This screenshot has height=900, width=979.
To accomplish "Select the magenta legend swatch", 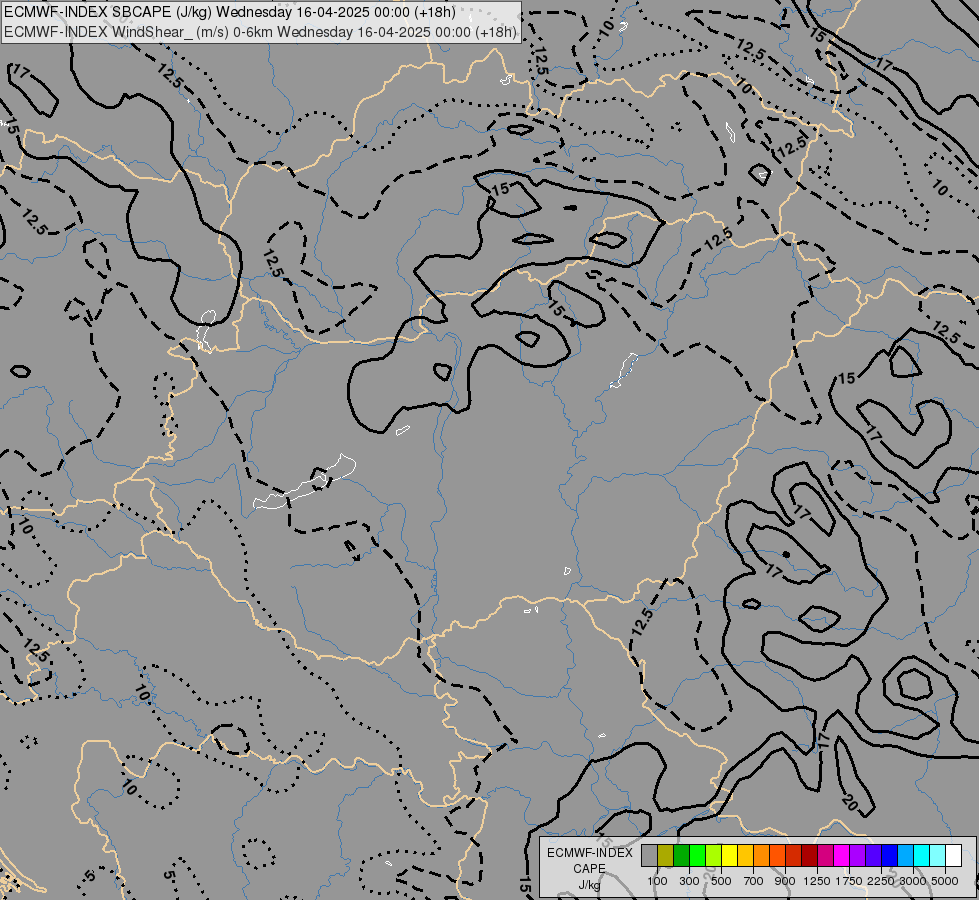I will tap(841, 855).
